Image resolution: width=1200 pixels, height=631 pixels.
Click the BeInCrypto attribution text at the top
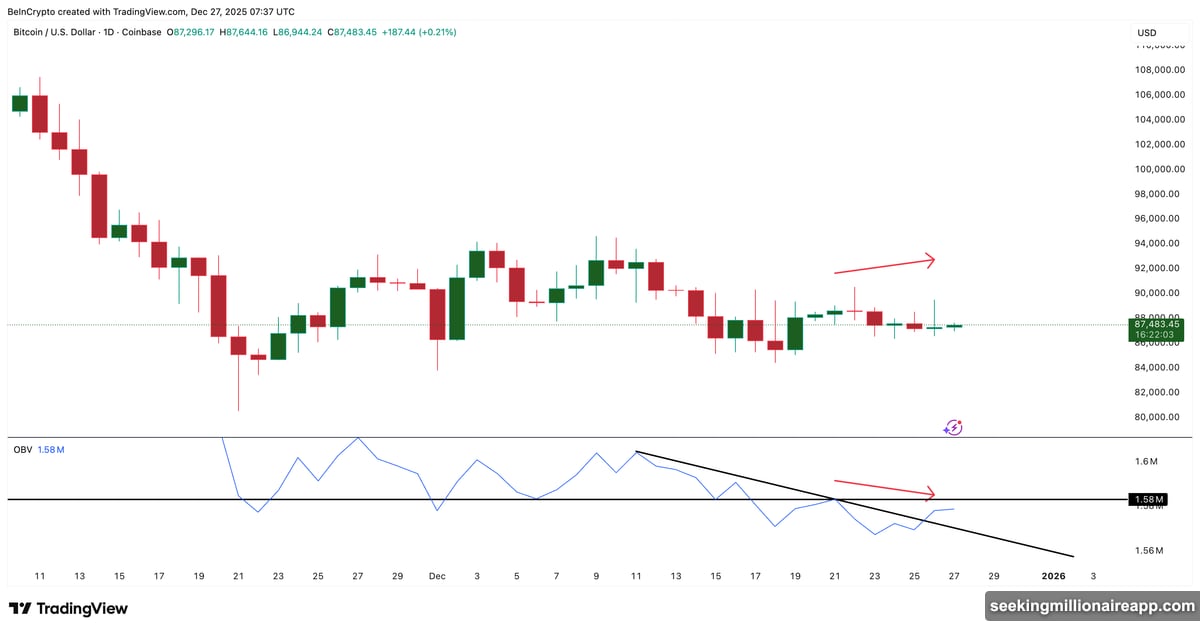150,11
